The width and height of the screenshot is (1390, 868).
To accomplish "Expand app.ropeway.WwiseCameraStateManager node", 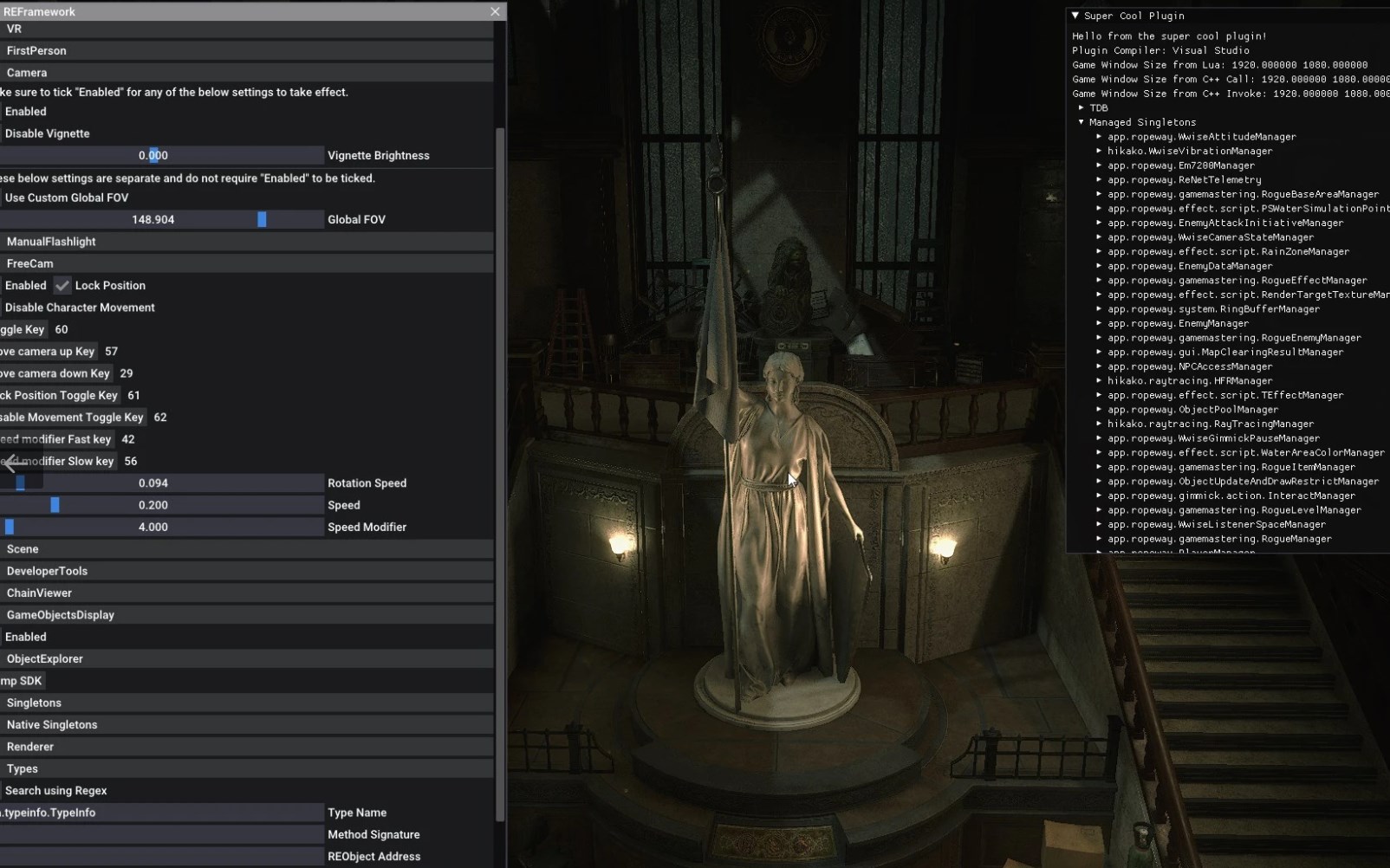I will 1099,237.
